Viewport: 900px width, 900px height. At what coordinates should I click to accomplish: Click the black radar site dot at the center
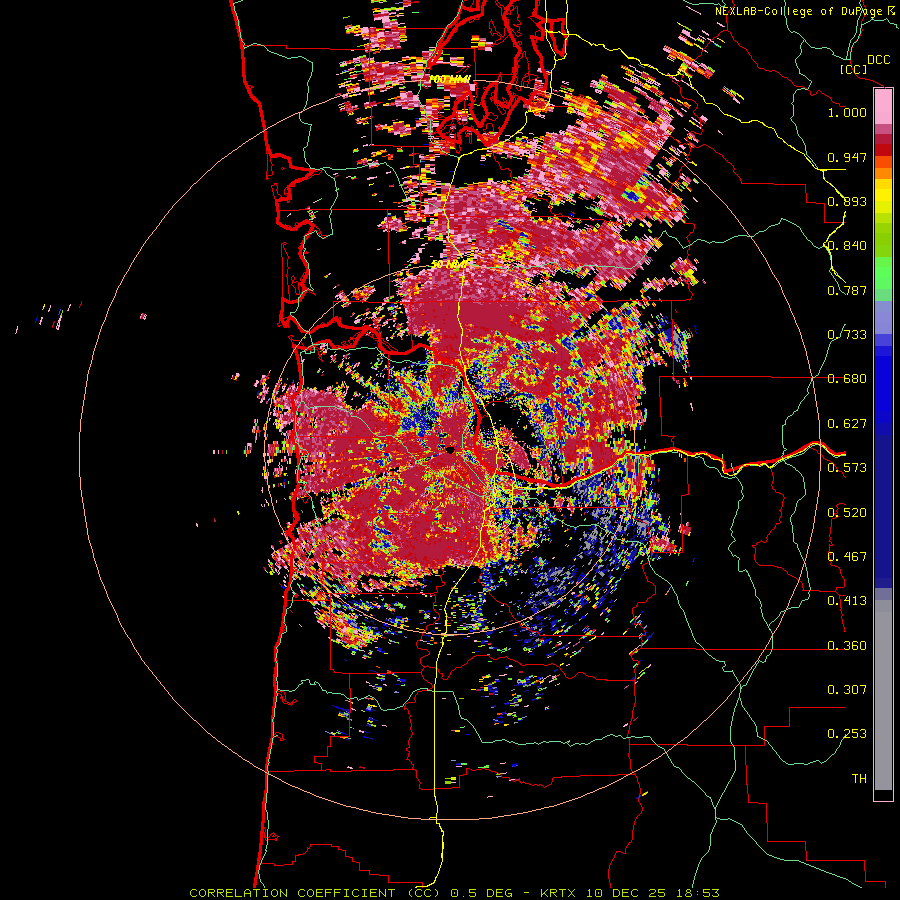[x=449, y=450]
